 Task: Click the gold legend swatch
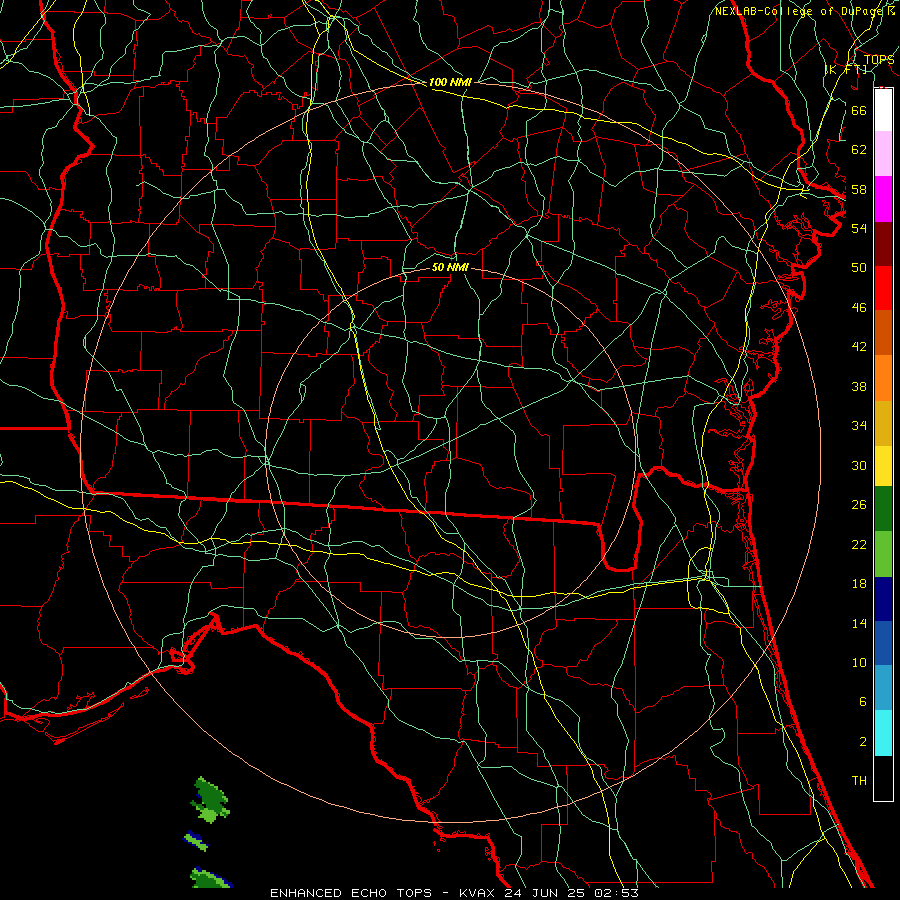tap(883, 423)
